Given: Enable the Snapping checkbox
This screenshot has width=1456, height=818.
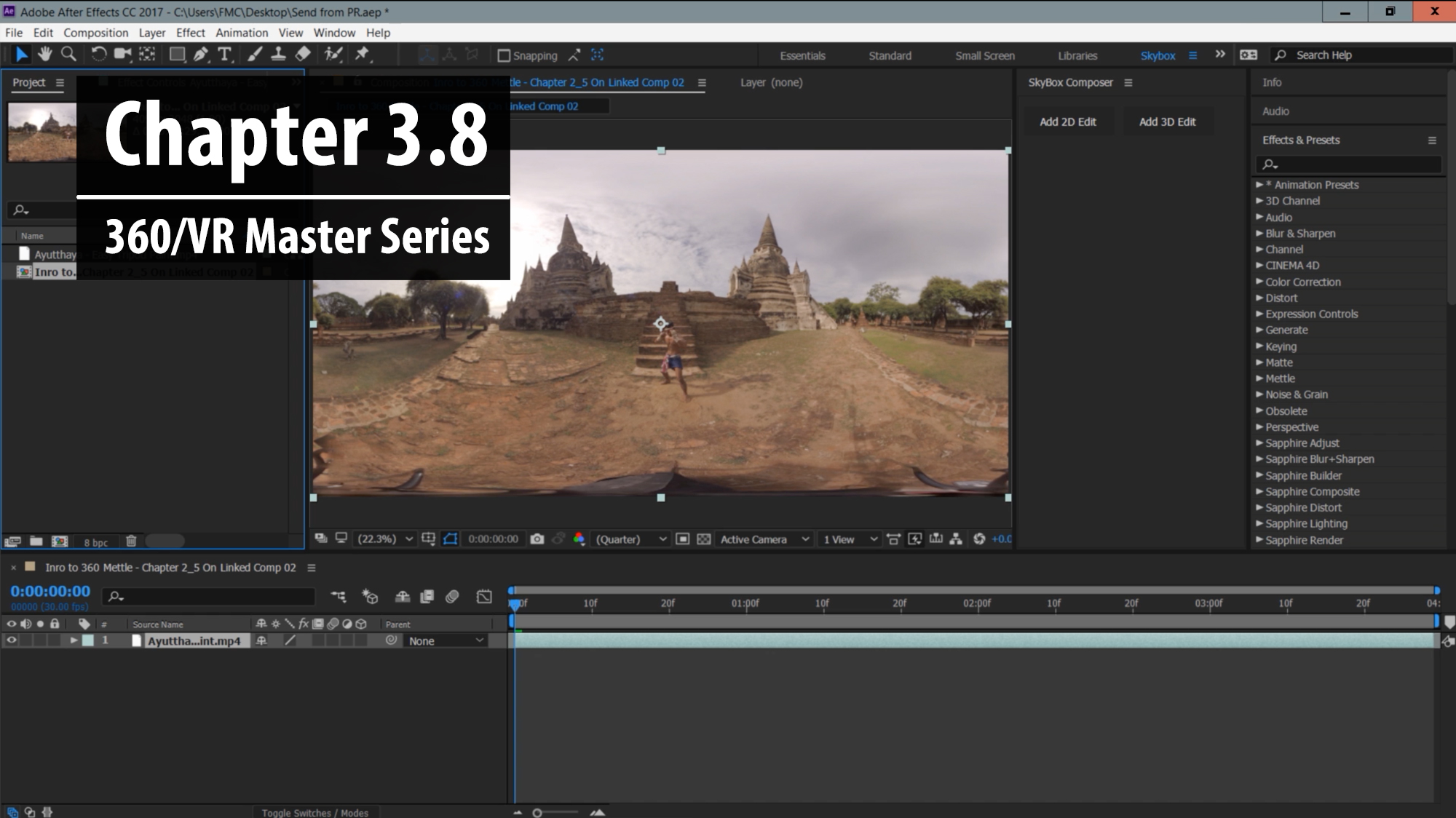Looking at the screenshot, I should [504, 55].
